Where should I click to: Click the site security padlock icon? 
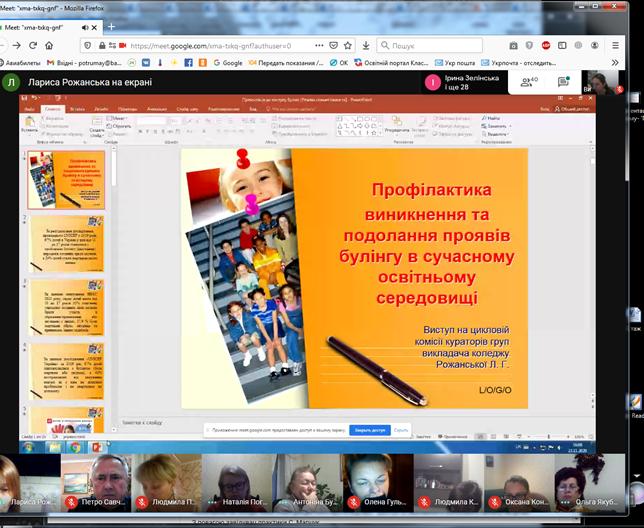102,46
